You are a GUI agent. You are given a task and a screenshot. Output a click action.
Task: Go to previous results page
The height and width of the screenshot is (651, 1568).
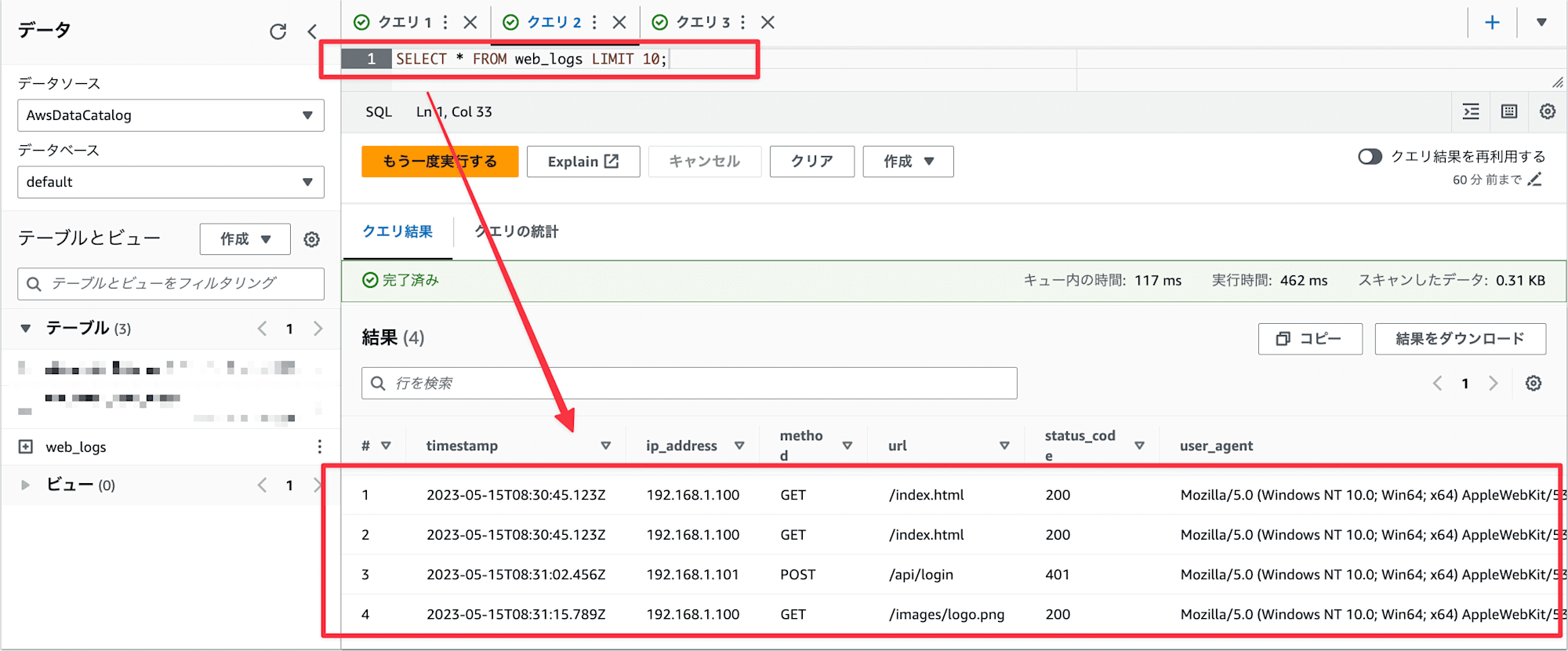pyautogui.click(x=1437, y=383)
